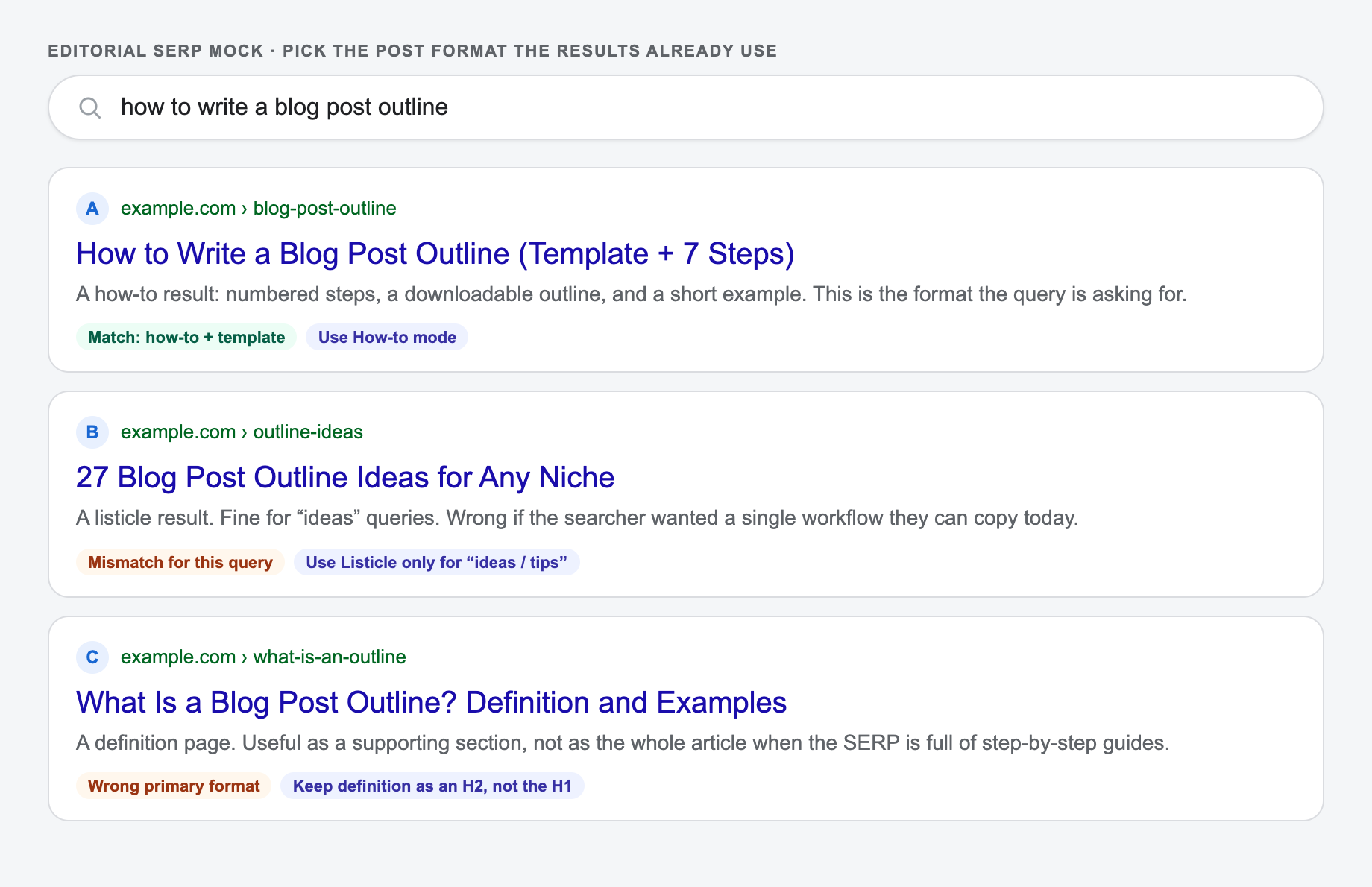Select 'Keep definition as an H2' tag
The image size is (1372, 887).
tap(432, 786)
